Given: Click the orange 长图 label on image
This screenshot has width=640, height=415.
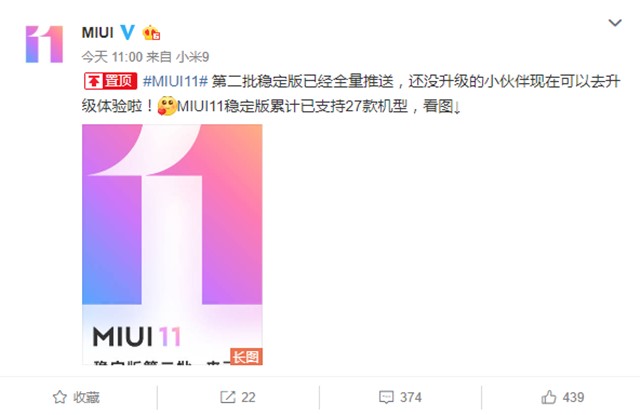Looking at the screenshot, I should coord(246,357).
